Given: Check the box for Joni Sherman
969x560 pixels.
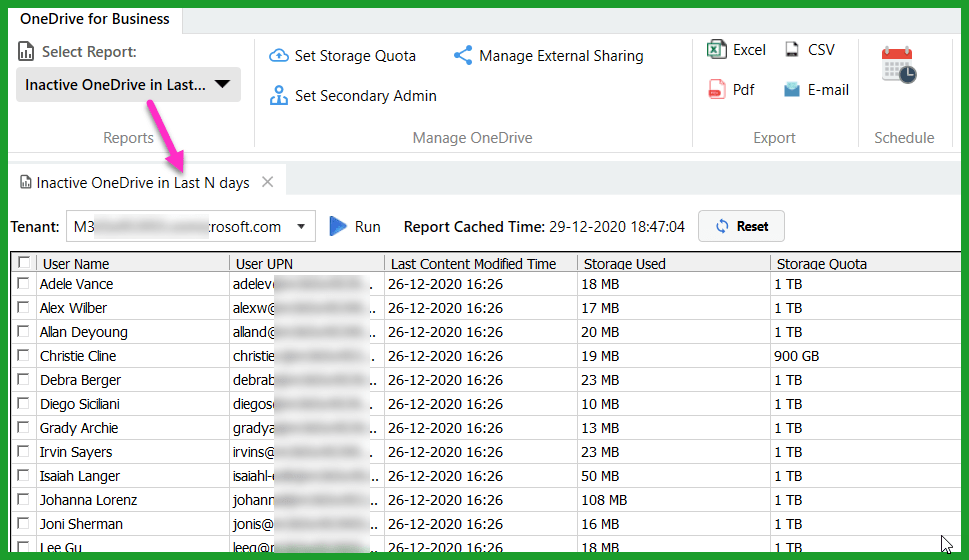Looking at the screenshot, I should pos(23,523).
